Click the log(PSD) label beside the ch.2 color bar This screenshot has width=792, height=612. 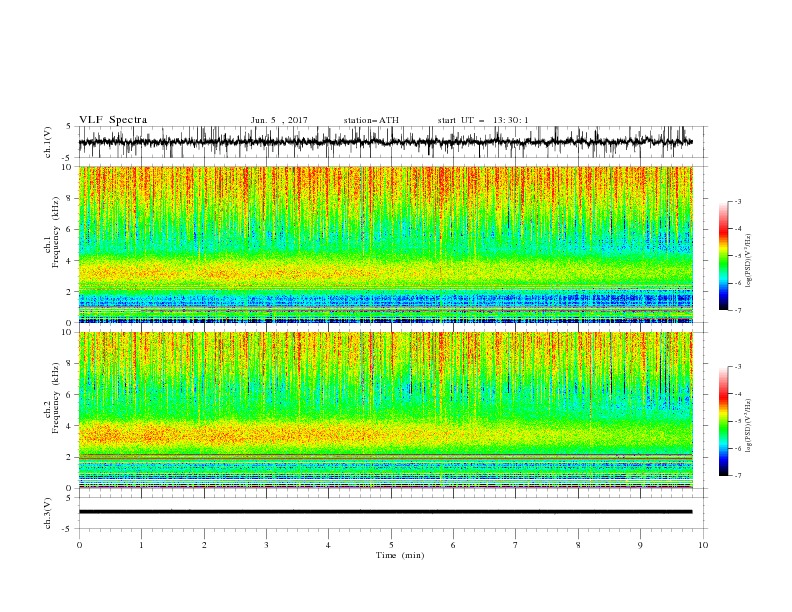(x=749, y=426)
